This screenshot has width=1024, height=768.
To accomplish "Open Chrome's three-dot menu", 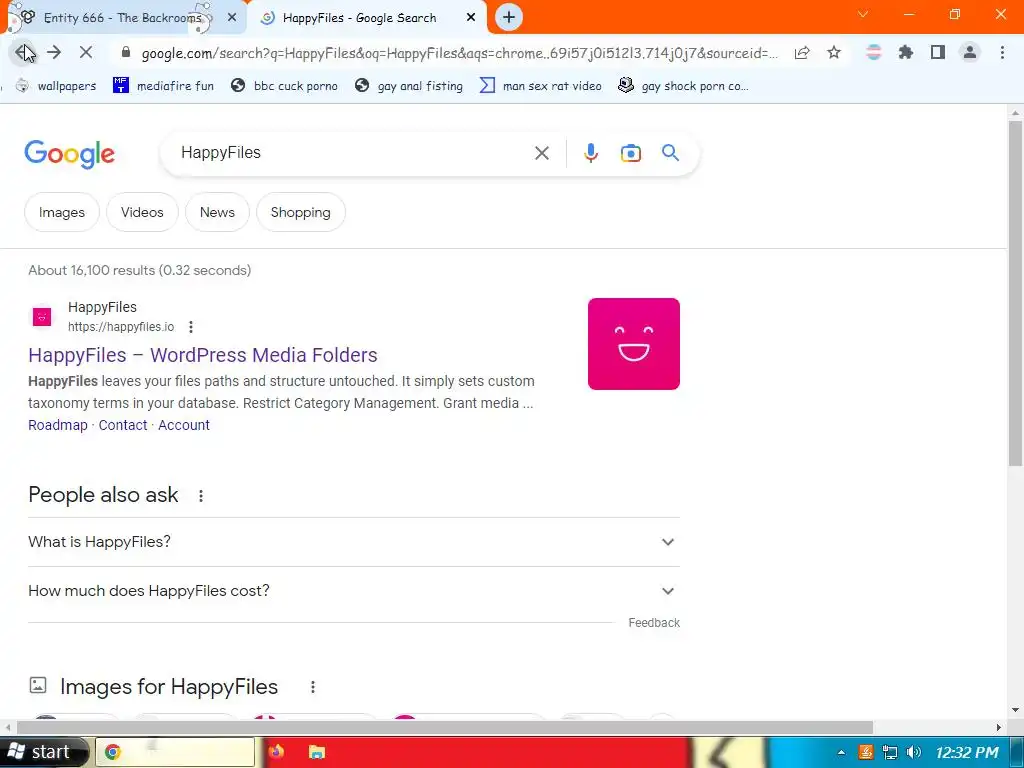I will point(1002,52).
